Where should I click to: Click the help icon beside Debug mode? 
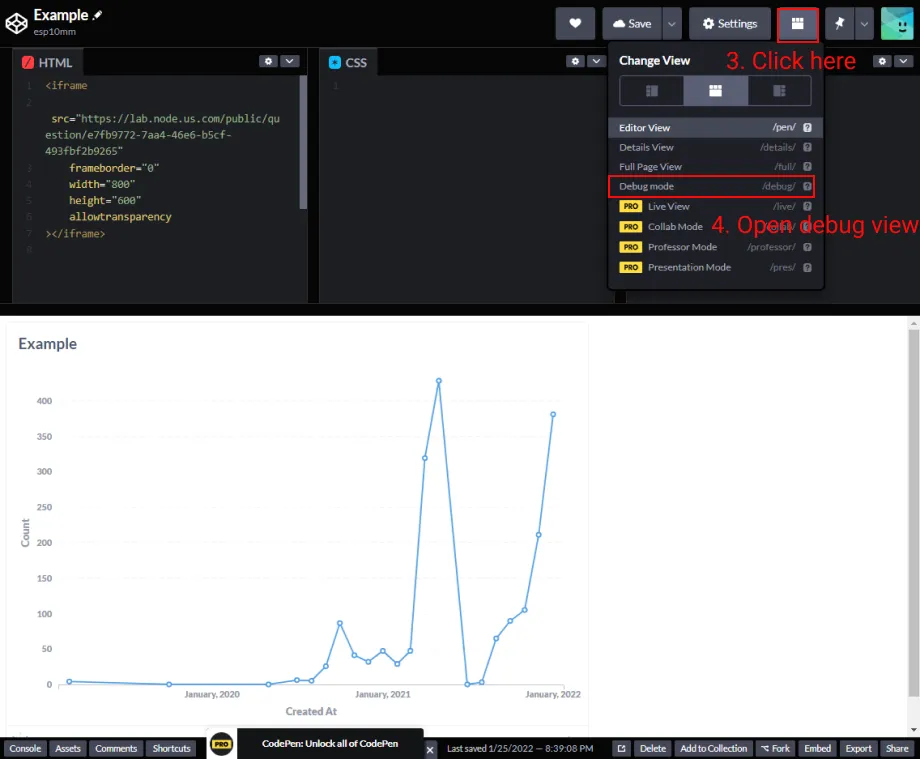pos(807,186)
